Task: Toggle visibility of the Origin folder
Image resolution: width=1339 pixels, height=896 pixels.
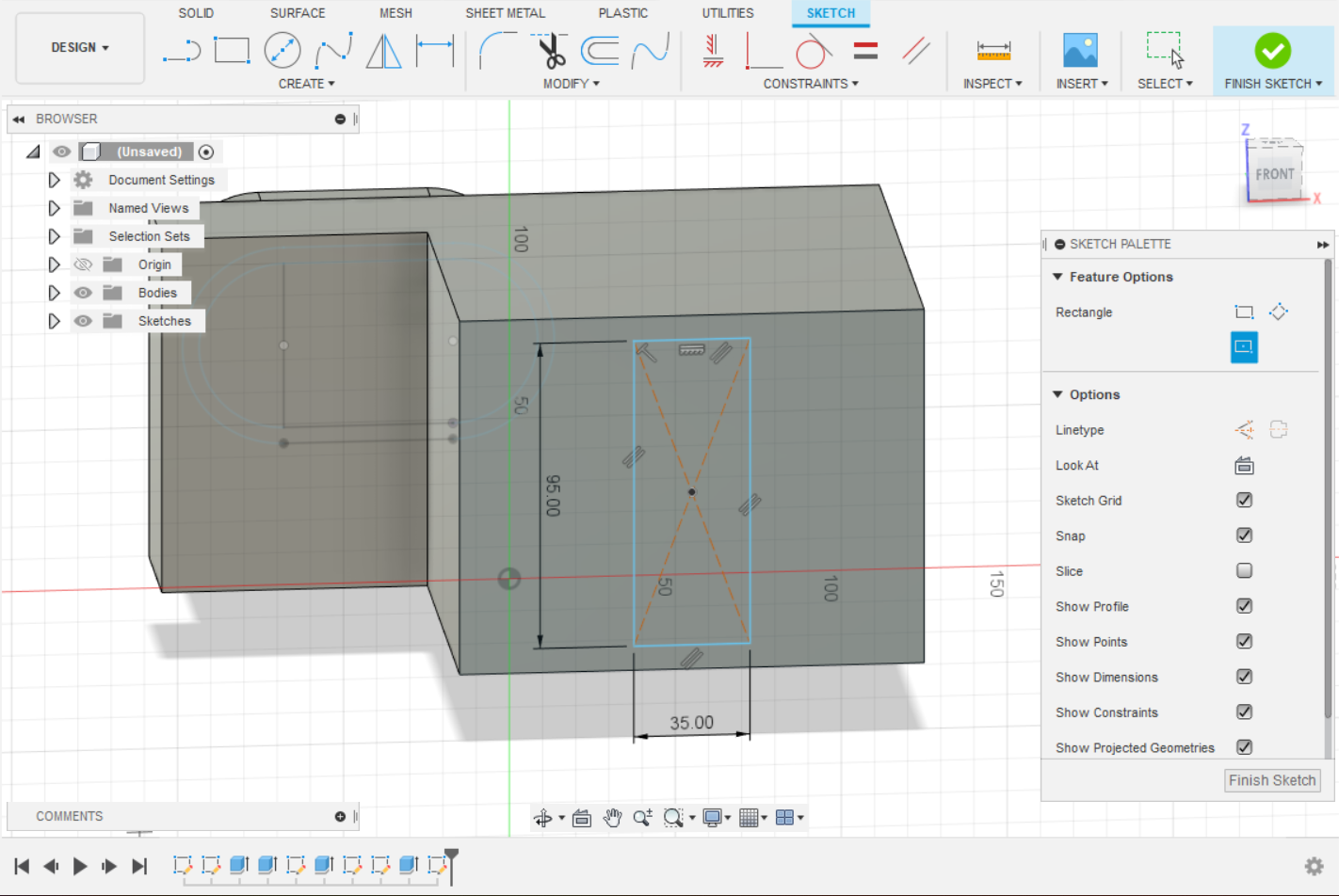Action: 83,264
